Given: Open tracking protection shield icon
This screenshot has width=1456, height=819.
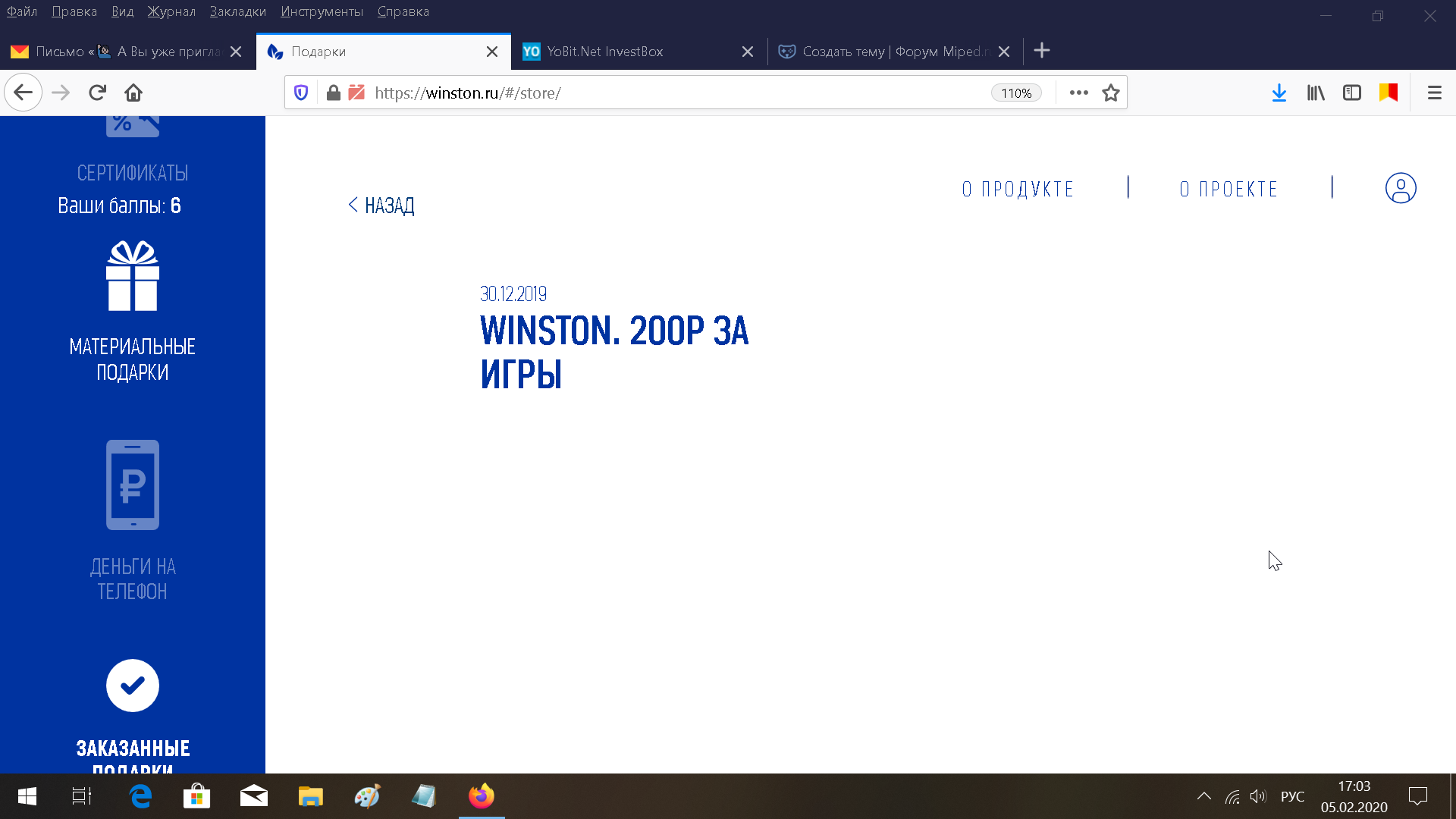Looking at the screenshot, I should click(301, 93).
